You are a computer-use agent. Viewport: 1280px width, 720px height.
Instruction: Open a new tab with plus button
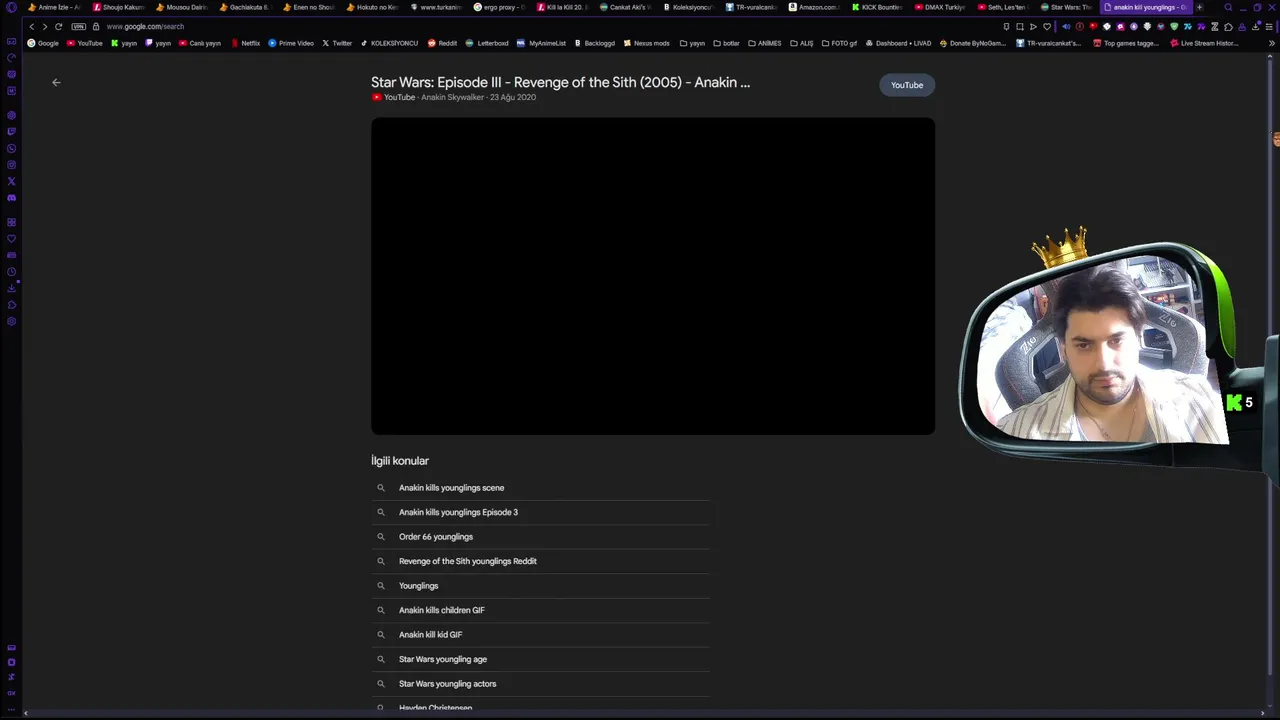pyautogui.click(x=1199, y=7)
